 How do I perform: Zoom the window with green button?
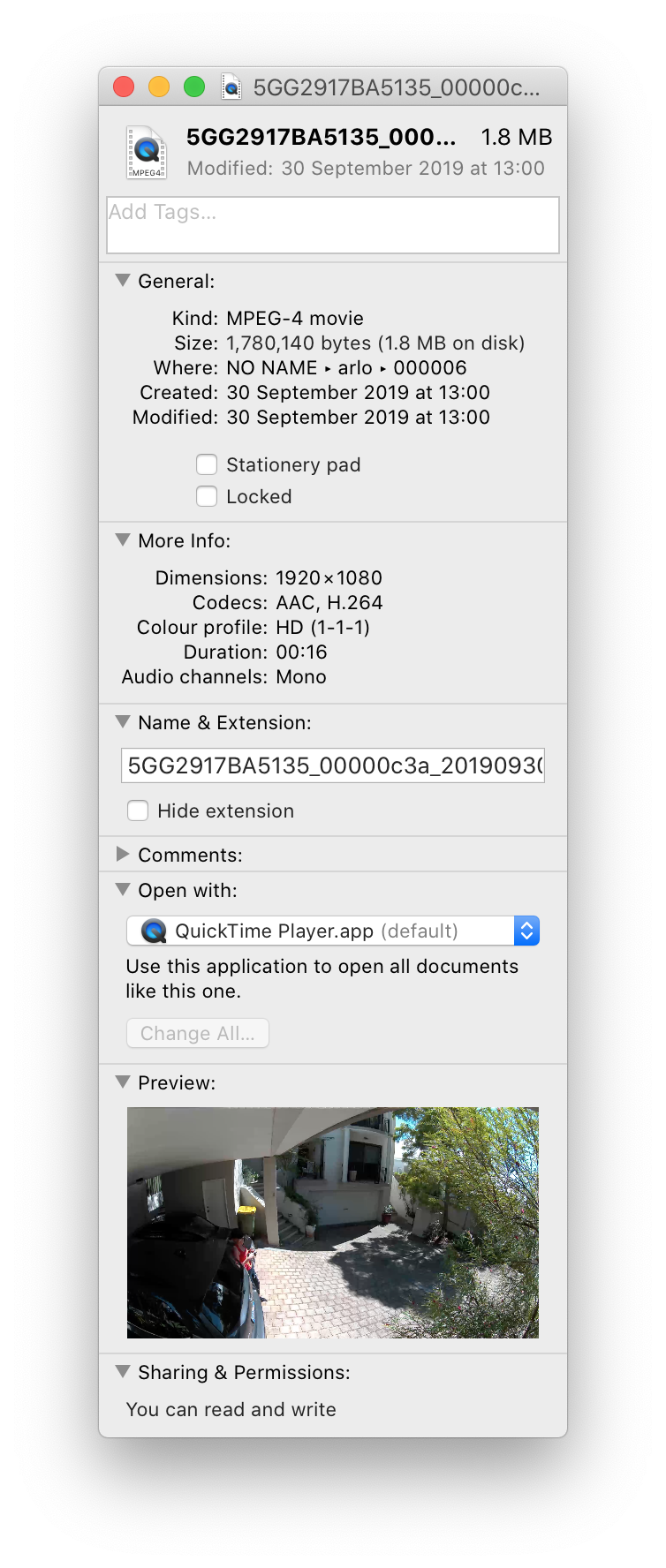194,87
